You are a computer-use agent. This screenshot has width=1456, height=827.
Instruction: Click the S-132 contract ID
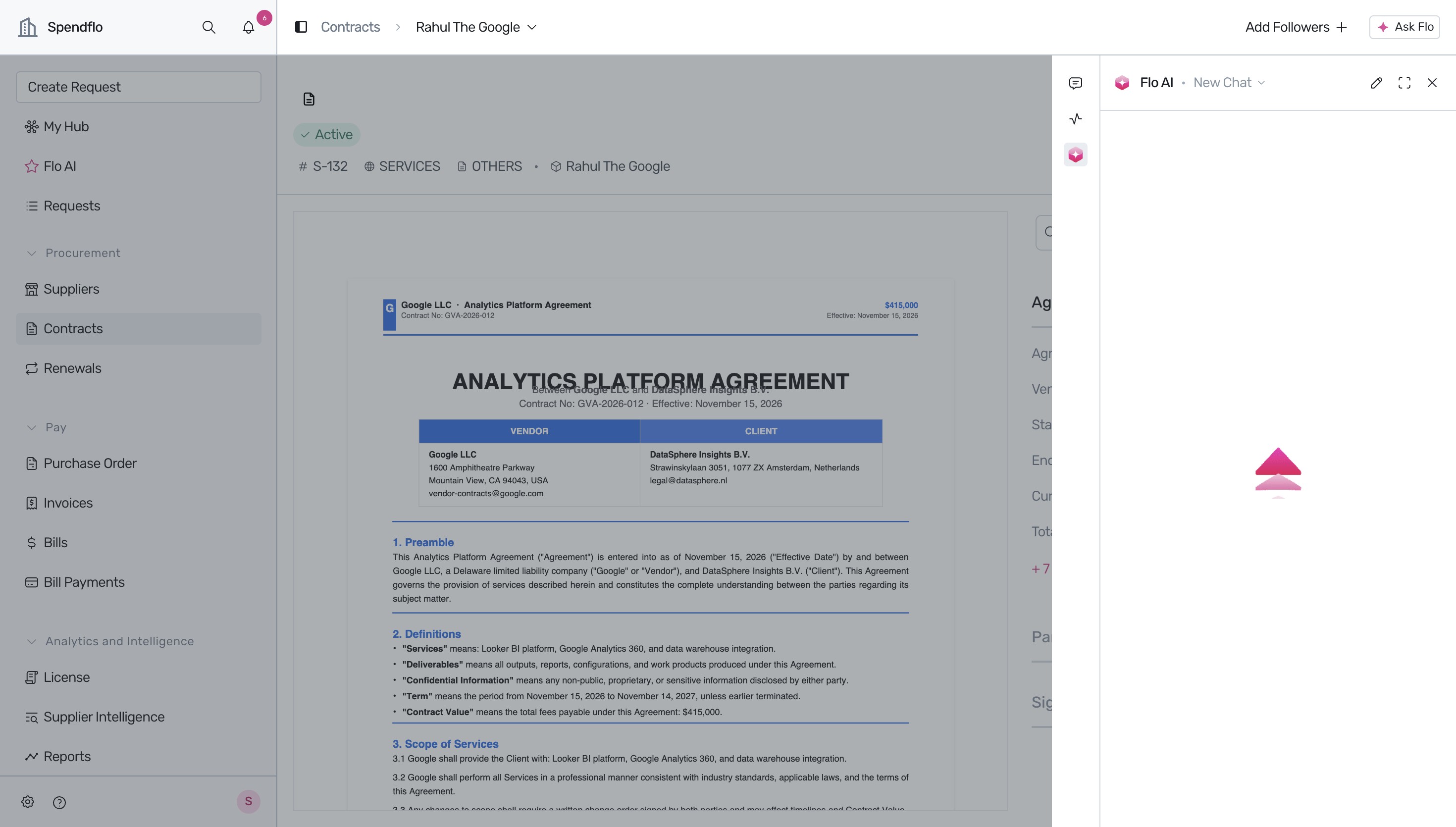[323, 166]
